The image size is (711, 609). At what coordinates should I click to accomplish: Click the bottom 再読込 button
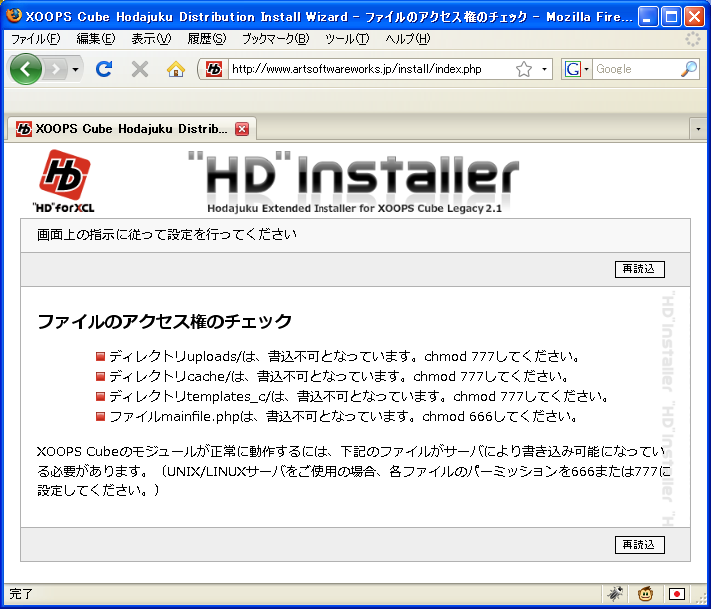639,544
